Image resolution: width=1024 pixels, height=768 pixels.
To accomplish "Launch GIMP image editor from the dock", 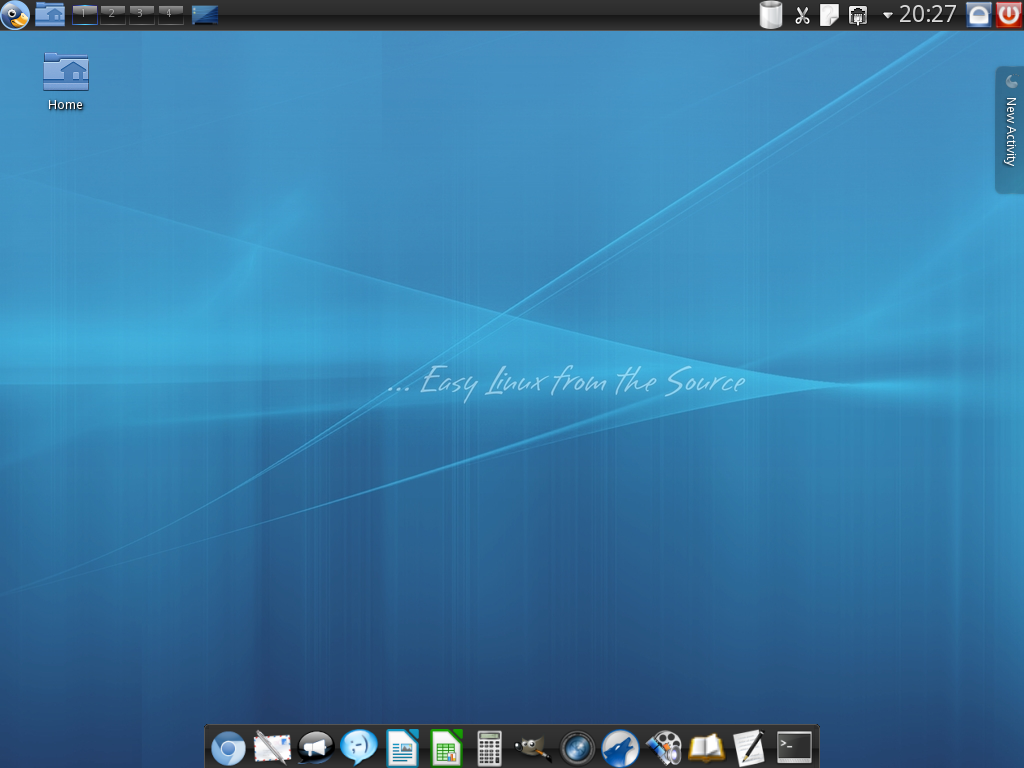I will (532, 748).
